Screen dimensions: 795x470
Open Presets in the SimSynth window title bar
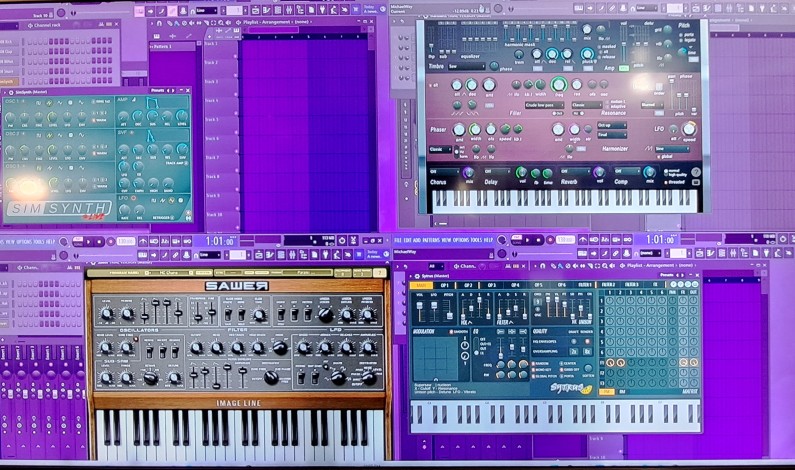coord(157,90)
